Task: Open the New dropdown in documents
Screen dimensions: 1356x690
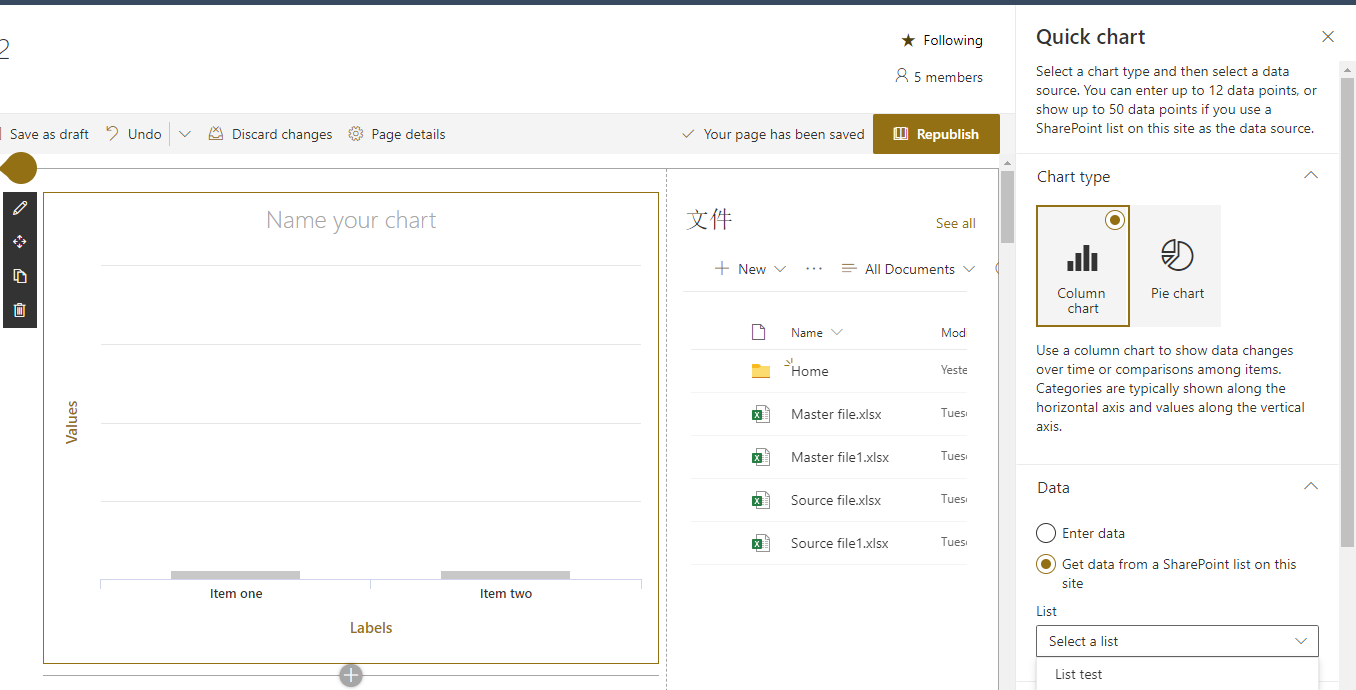Action: click(750, 269)
